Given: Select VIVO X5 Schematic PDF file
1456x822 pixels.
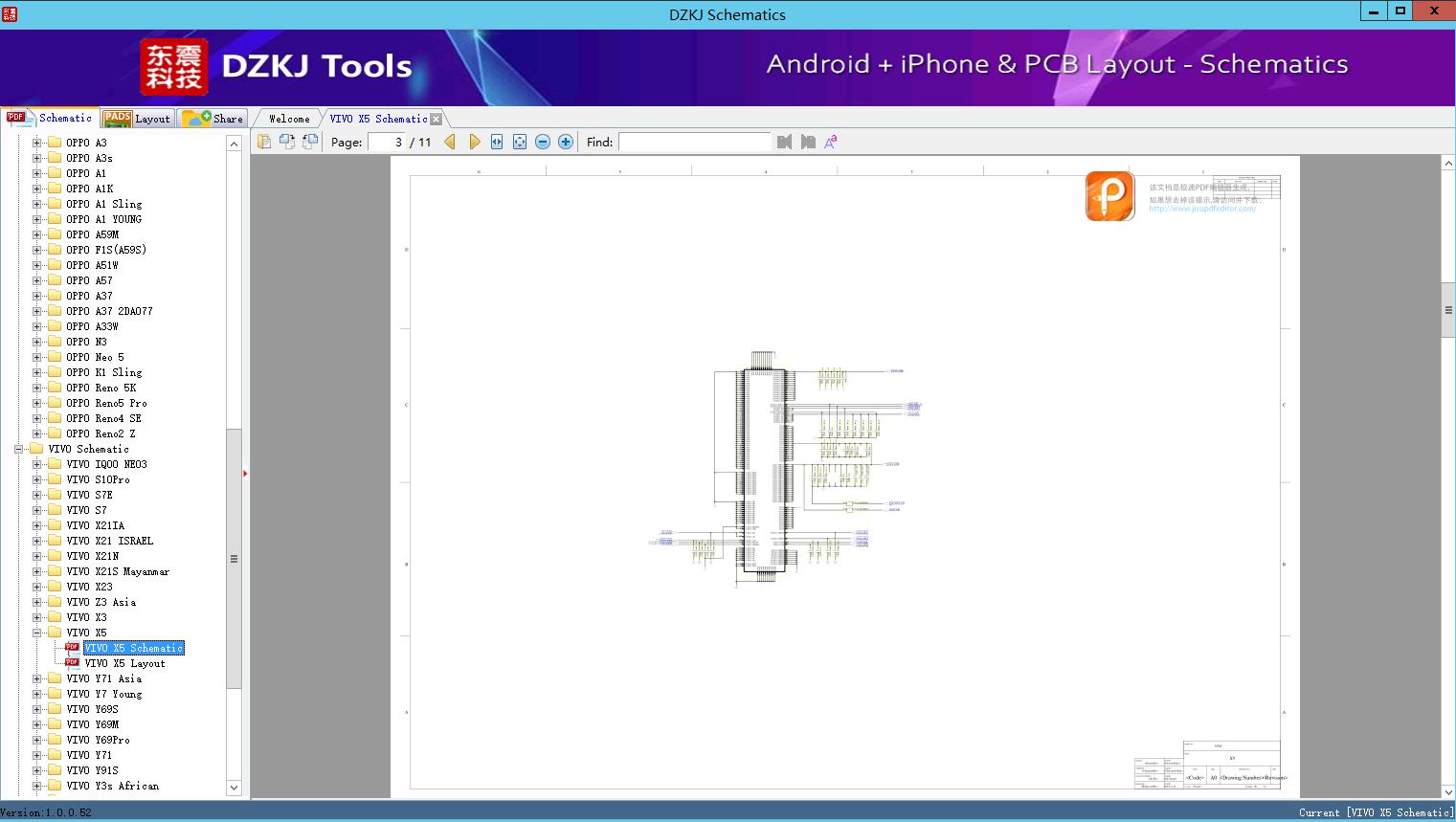Looking at the screenshot, I should (x=134, y=648).
